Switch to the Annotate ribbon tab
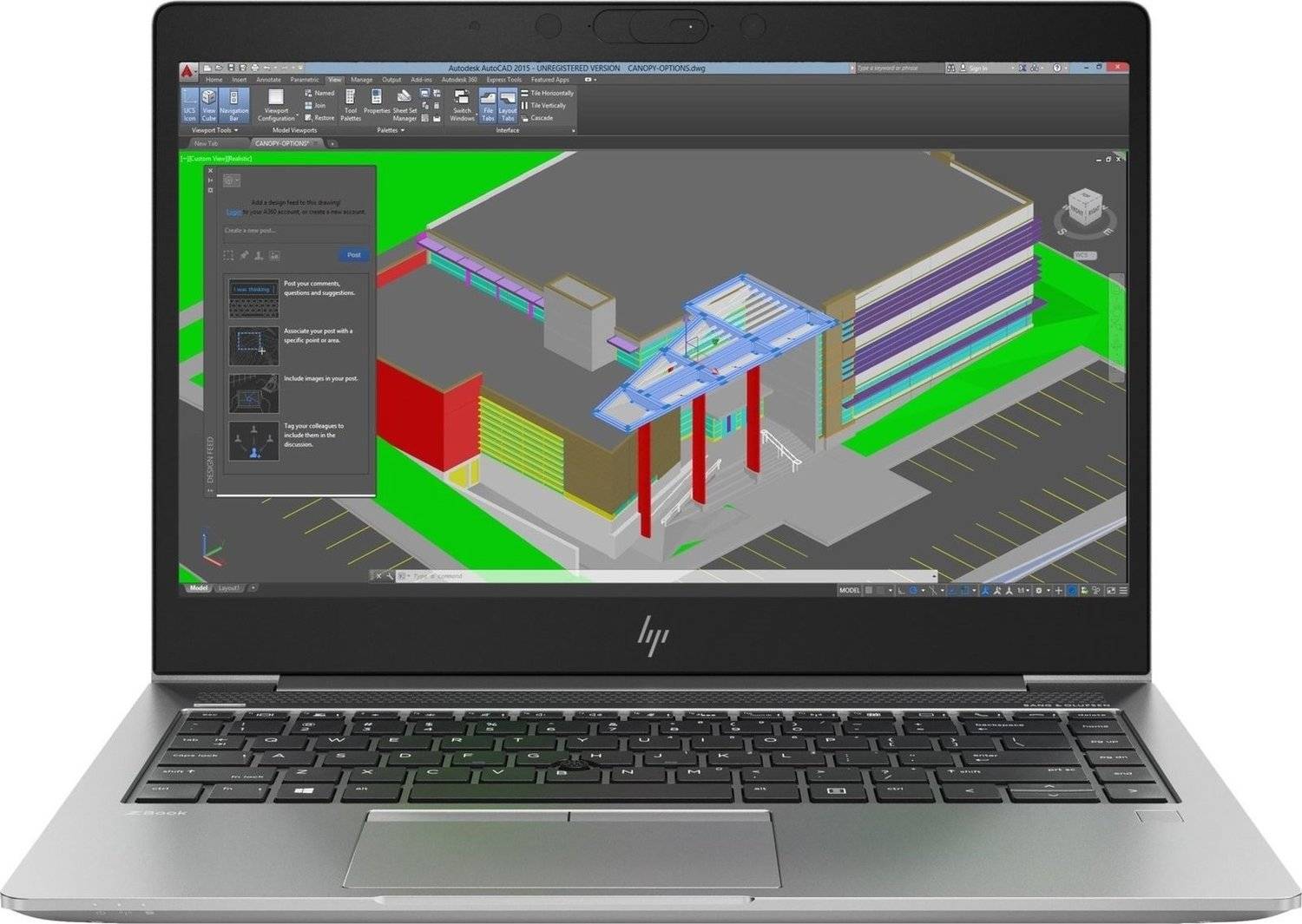The width and height of the screenshot is (1302, 924). [x=268, y=80]
